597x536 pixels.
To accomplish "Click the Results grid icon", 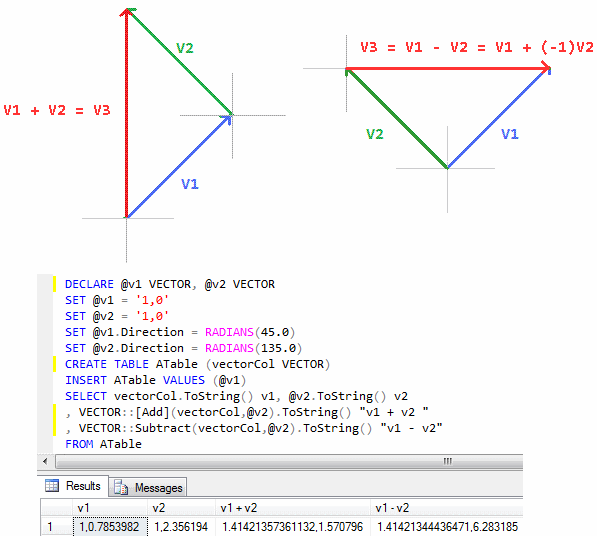I will point(52,486).
